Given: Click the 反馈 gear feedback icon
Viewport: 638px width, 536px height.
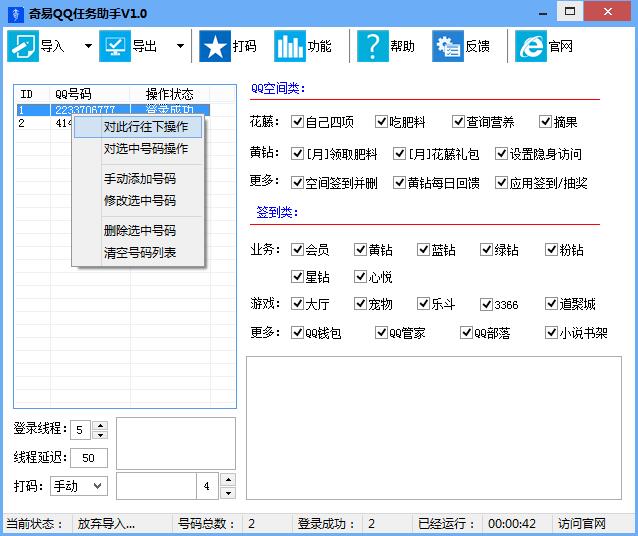Looking at the screenshot, I should pyautogui.click(x=447, y=47).
